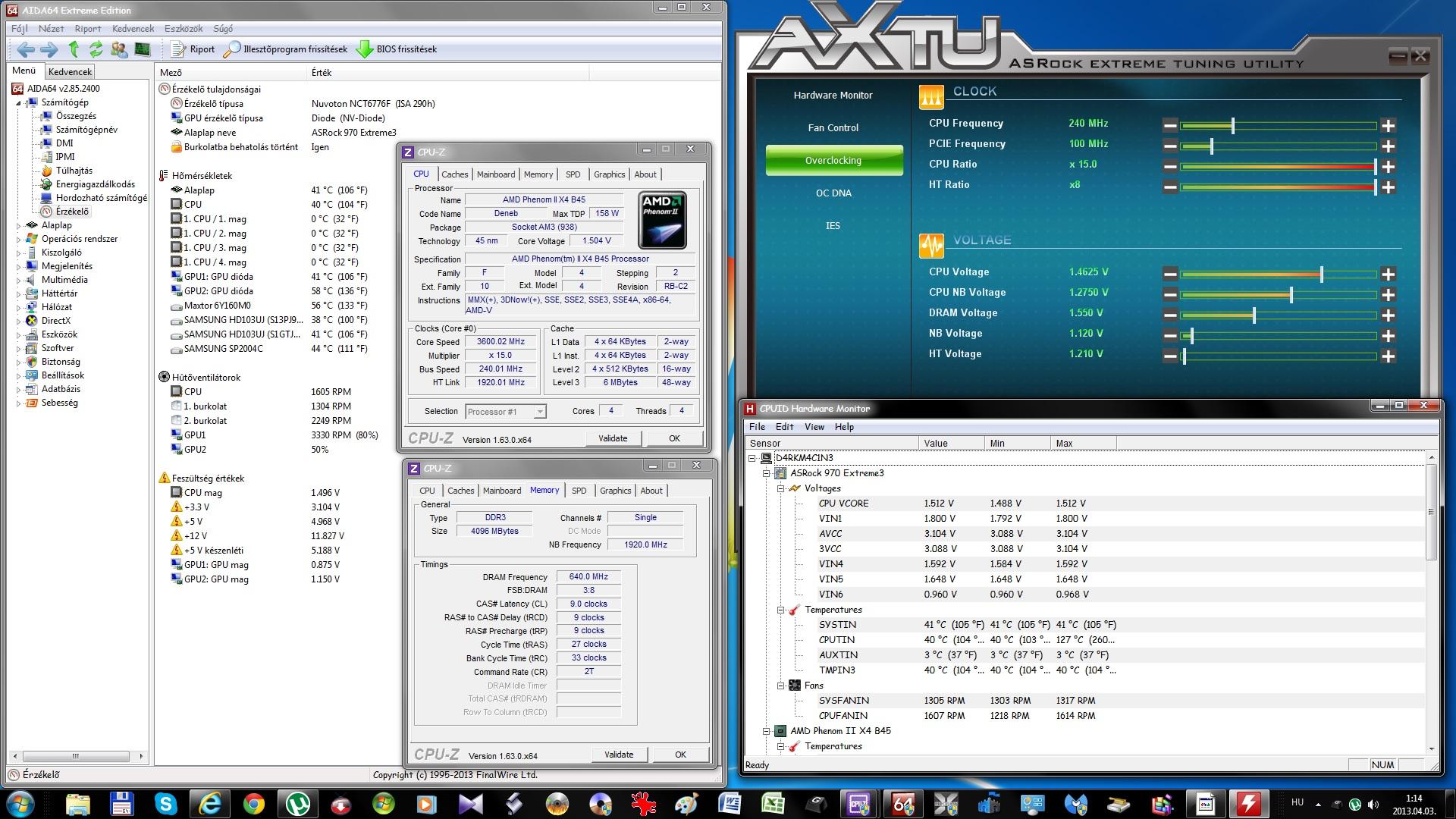Click the AIDA64 Forward arrow toolbar icon
The height and width of the screenshot is (819, 1456).
49,49
